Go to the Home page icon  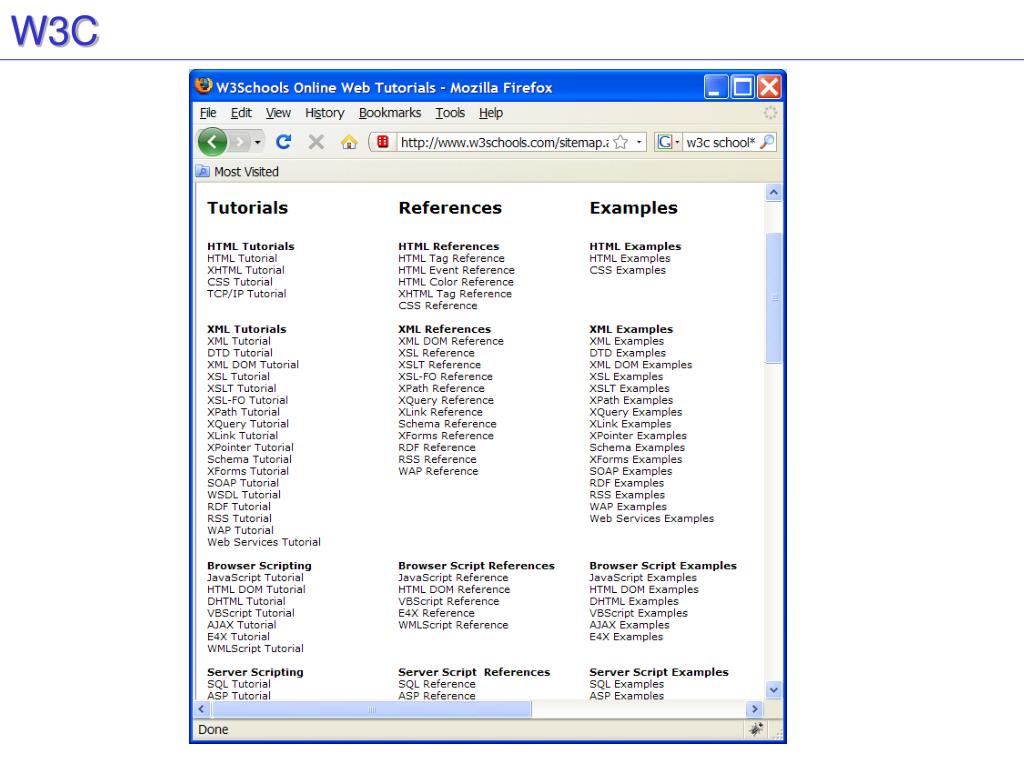[x=349, y=142]
